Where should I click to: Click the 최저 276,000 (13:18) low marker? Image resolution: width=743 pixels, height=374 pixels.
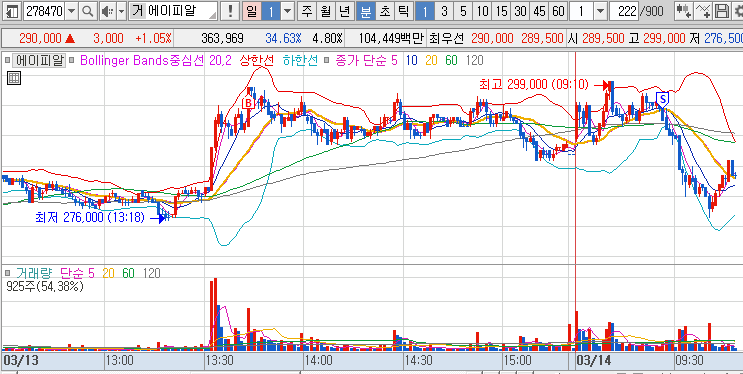[x=90, y=218]
